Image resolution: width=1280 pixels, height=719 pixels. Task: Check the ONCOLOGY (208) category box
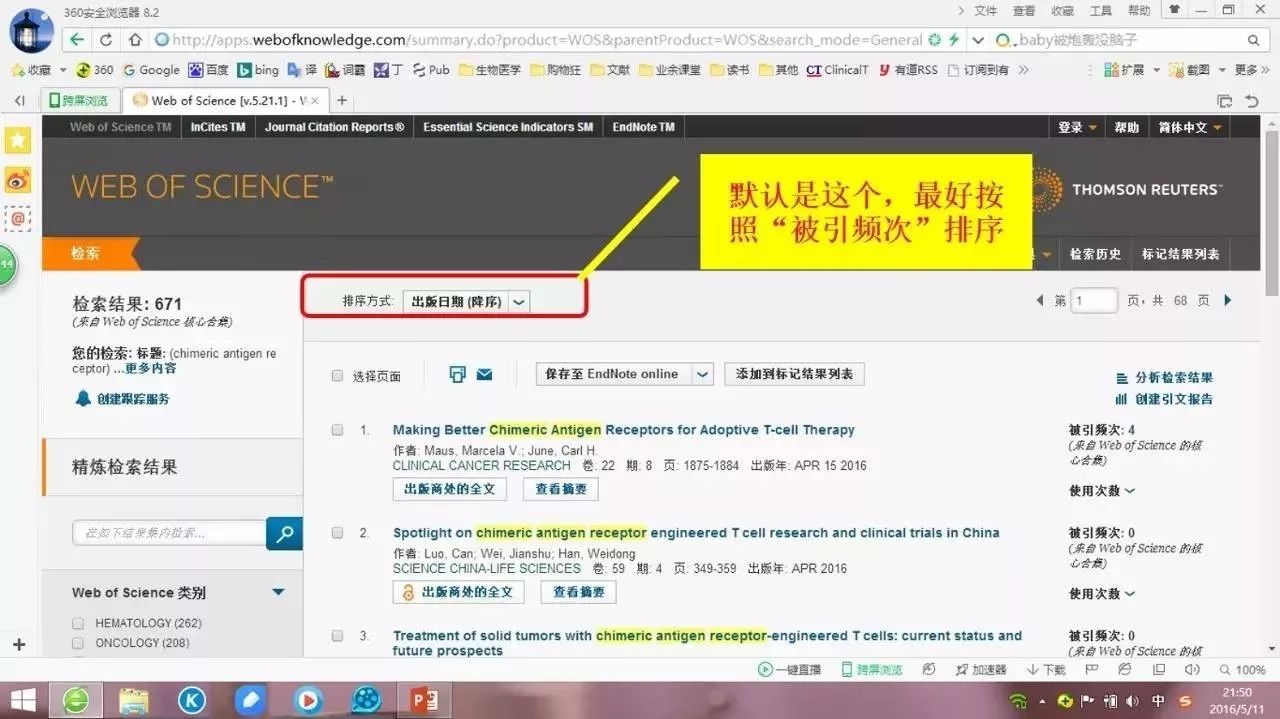[x=78, y=643]
